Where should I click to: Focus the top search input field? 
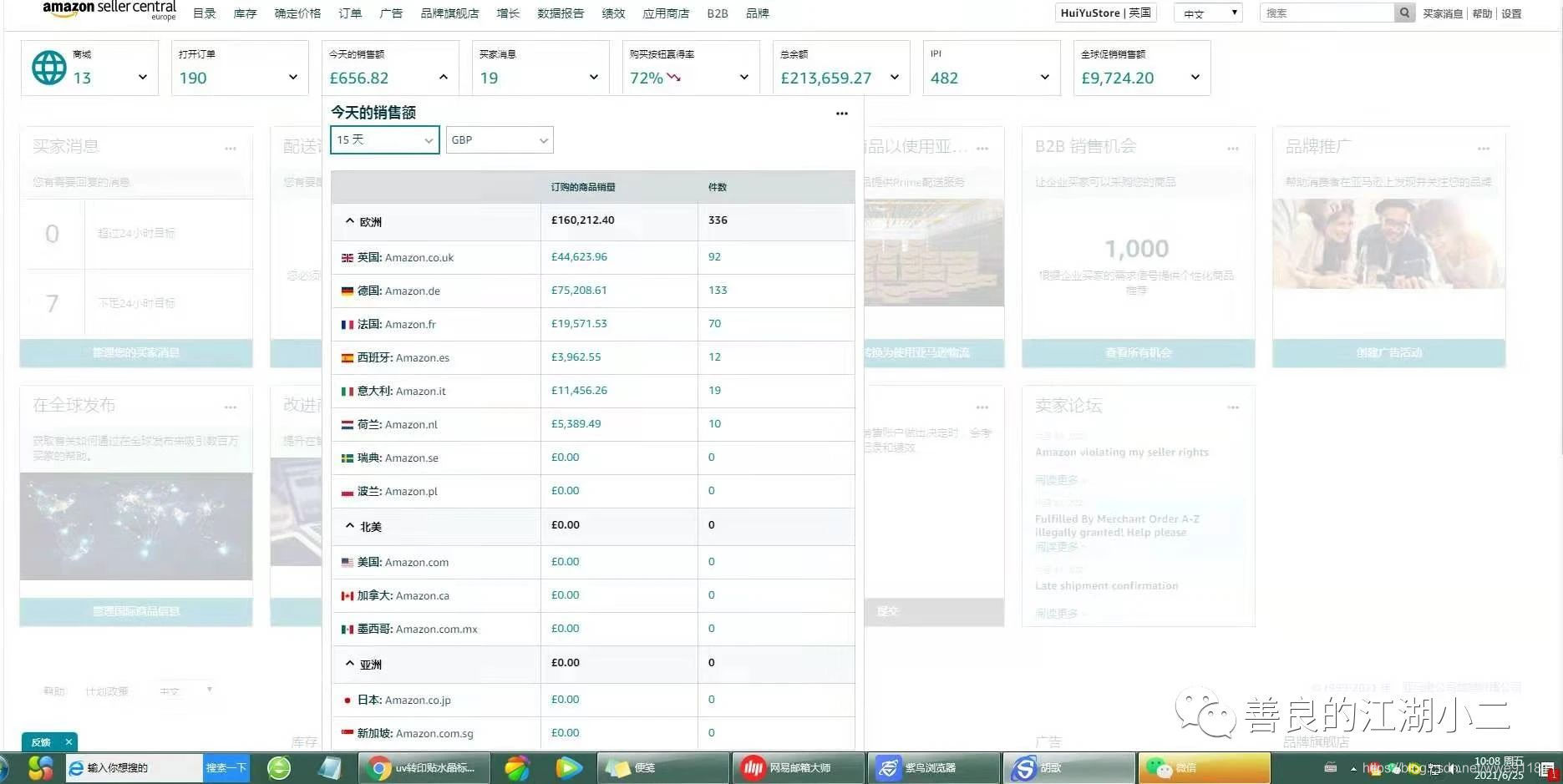(1327, 13)
